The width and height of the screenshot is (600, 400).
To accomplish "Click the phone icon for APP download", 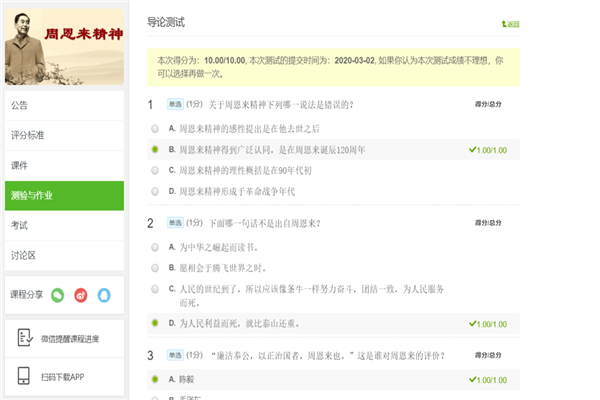I will point(24,376).
